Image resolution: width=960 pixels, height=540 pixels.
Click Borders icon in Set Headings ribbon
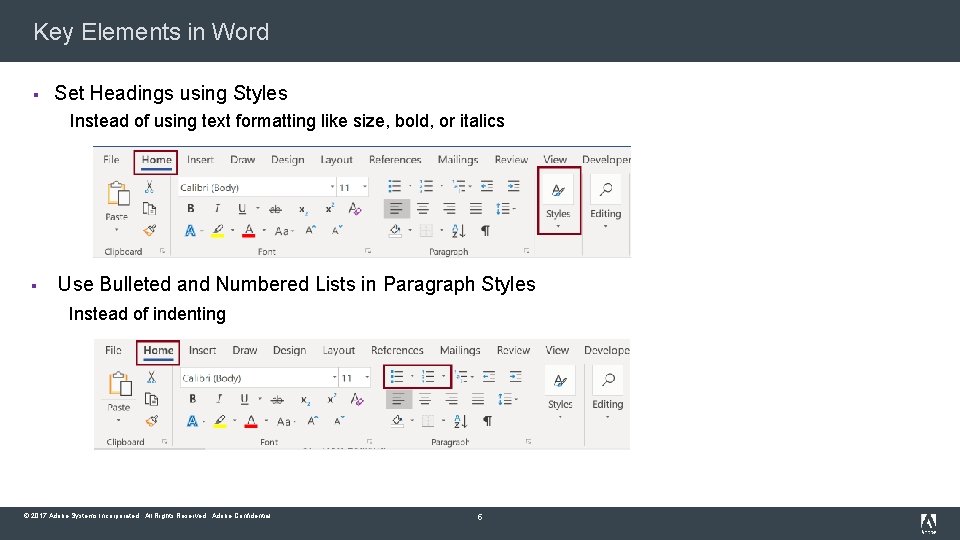click(x=426, y=231)
